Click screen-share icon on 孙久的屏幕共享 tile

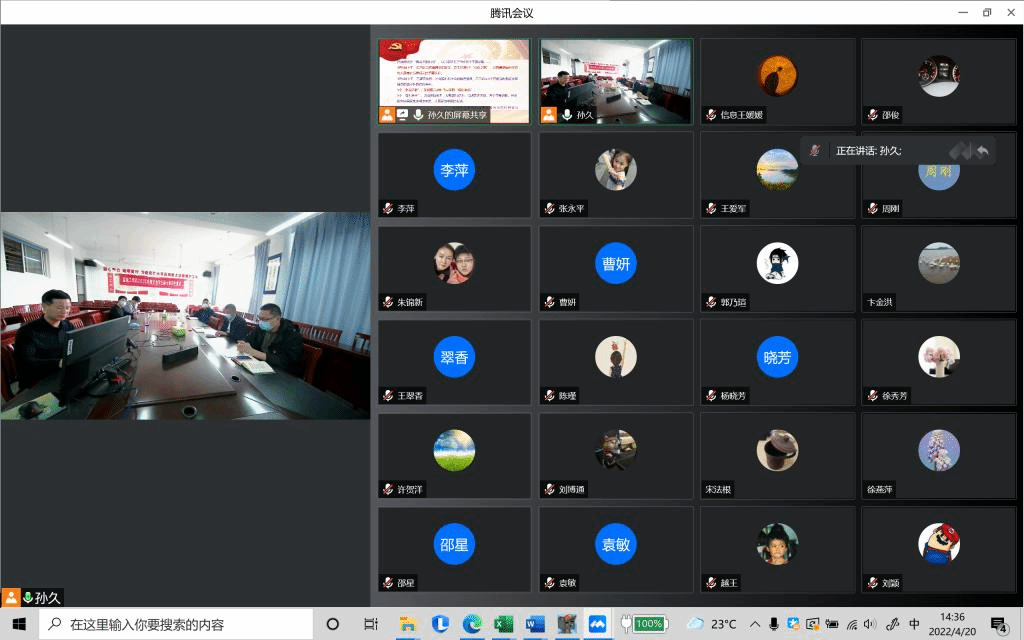point(402,115)
